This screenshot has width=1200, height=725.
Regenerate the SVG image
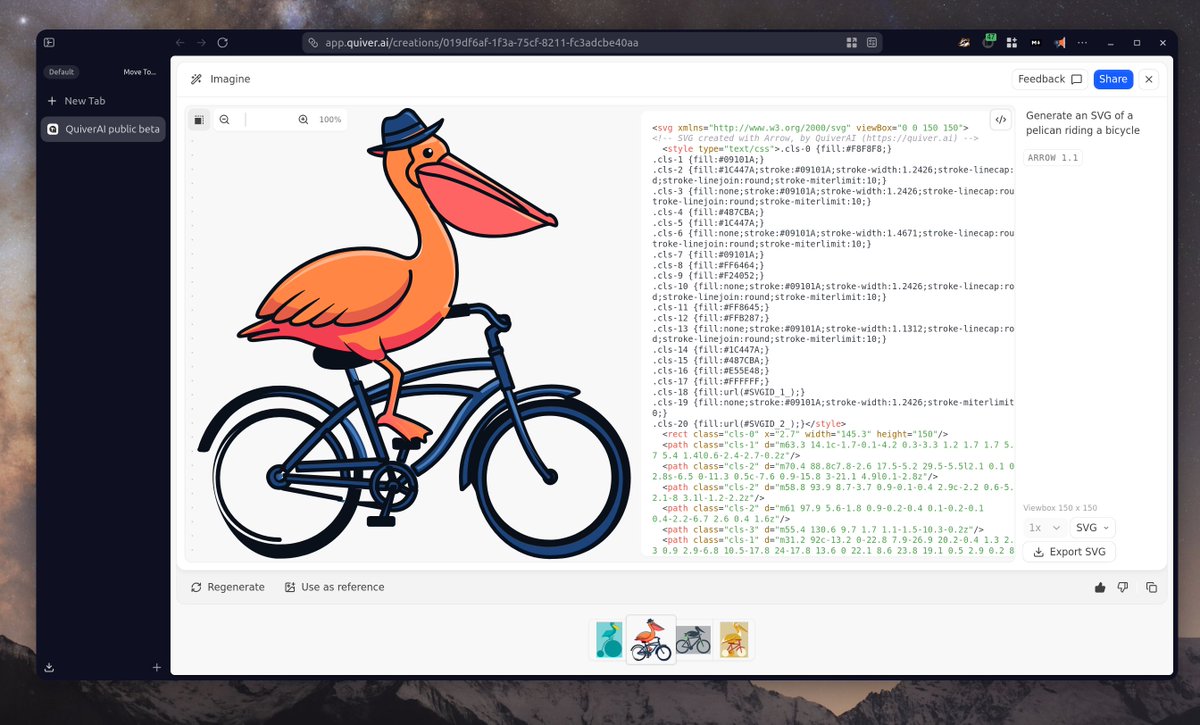(228, 587)
